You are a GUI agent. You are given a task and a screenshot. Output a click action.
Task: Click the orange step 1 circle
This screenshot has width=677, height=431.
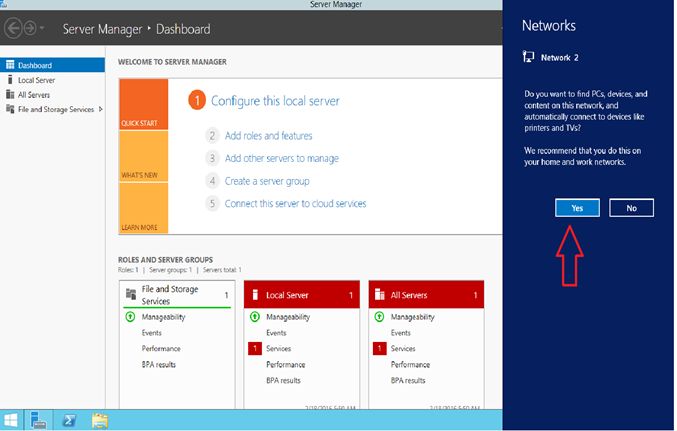coord(197,100)
